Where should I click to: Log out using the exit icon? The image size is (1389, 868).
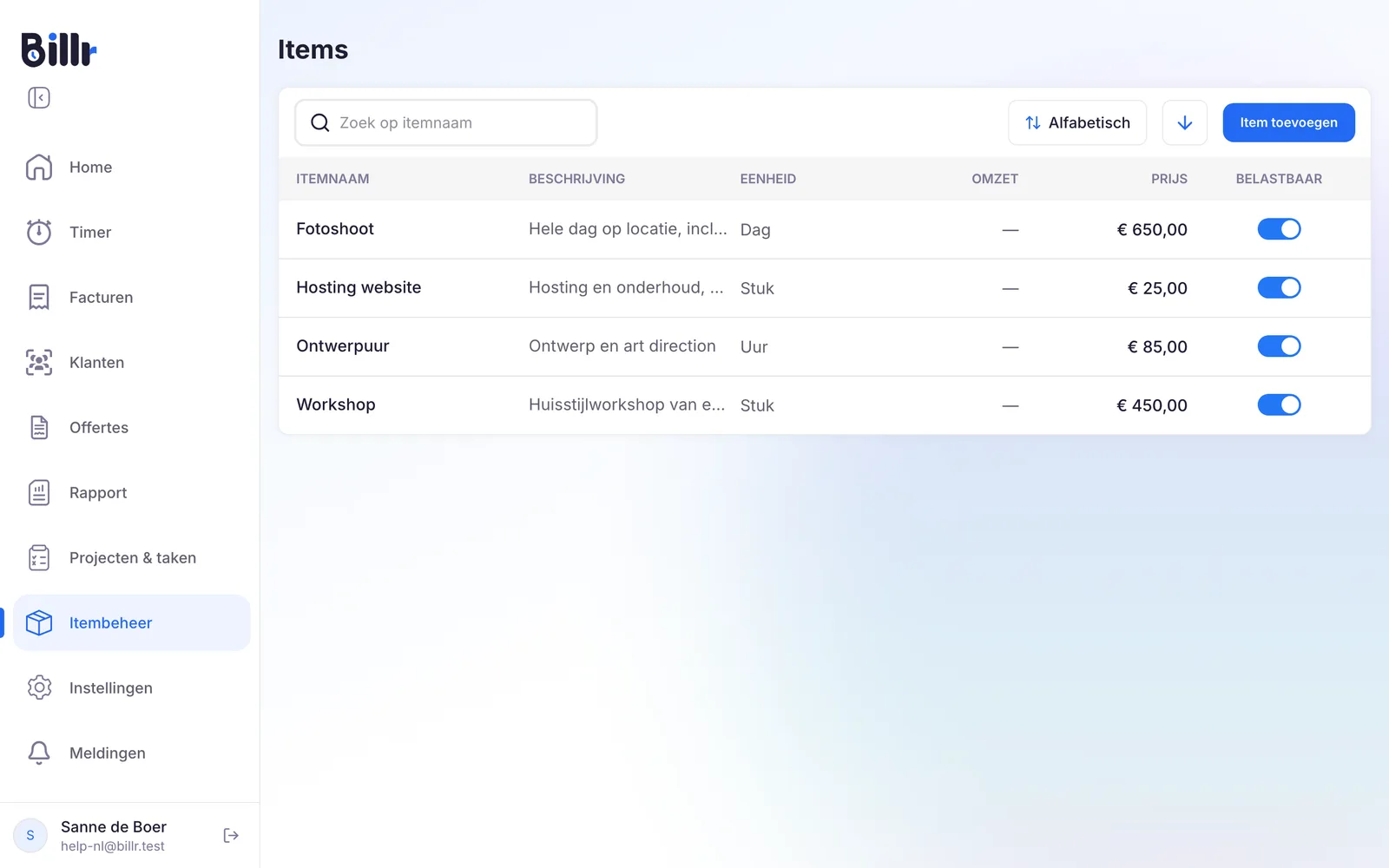pos(231,835)
